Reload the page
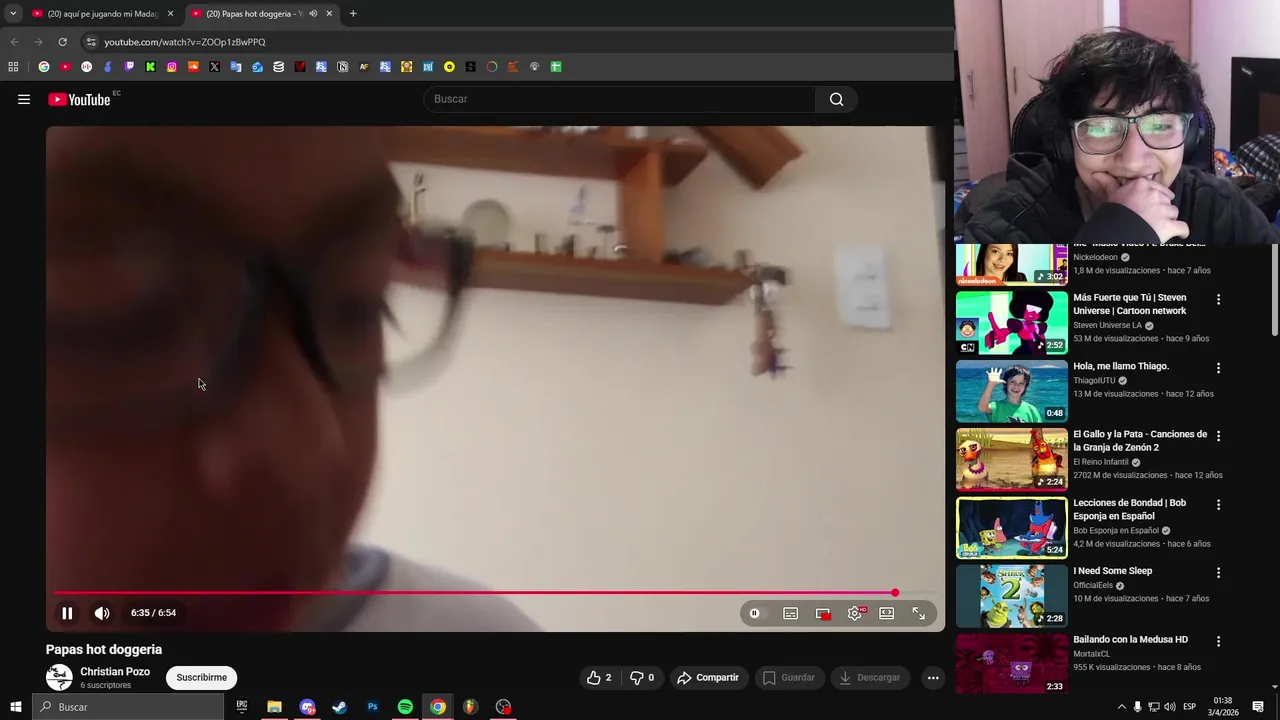The height and width of the screenshot is (720, 1280). [x=62, y=42]
